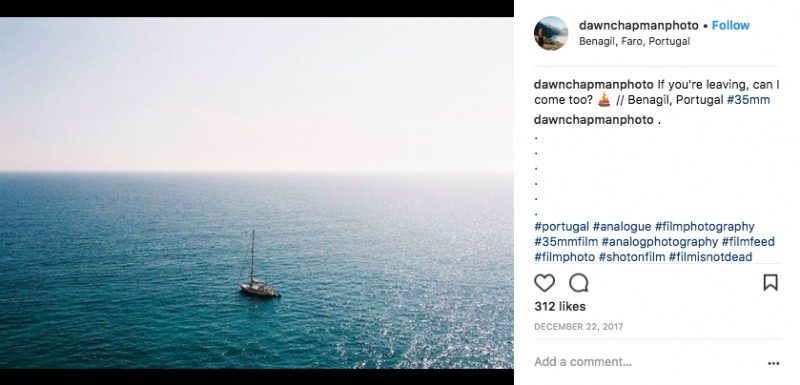The image size is (800, 385).
Task: Open the Benagil, Faro, Portugal location
Action: tap(634, 41)
